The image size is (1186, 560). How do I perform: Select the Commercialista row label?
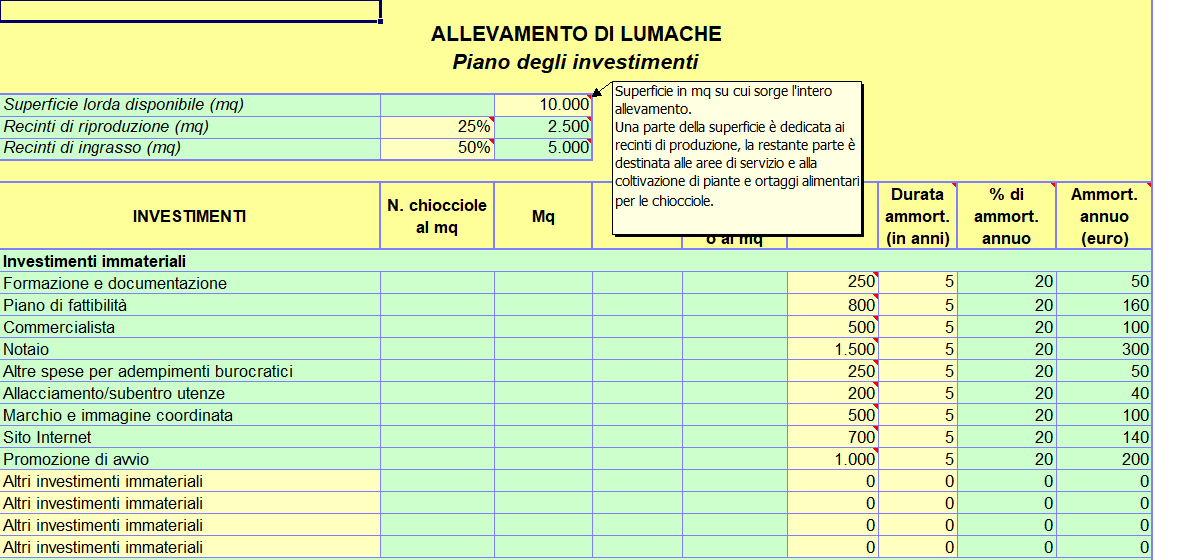pyautogui.click(x=190, y=328)
